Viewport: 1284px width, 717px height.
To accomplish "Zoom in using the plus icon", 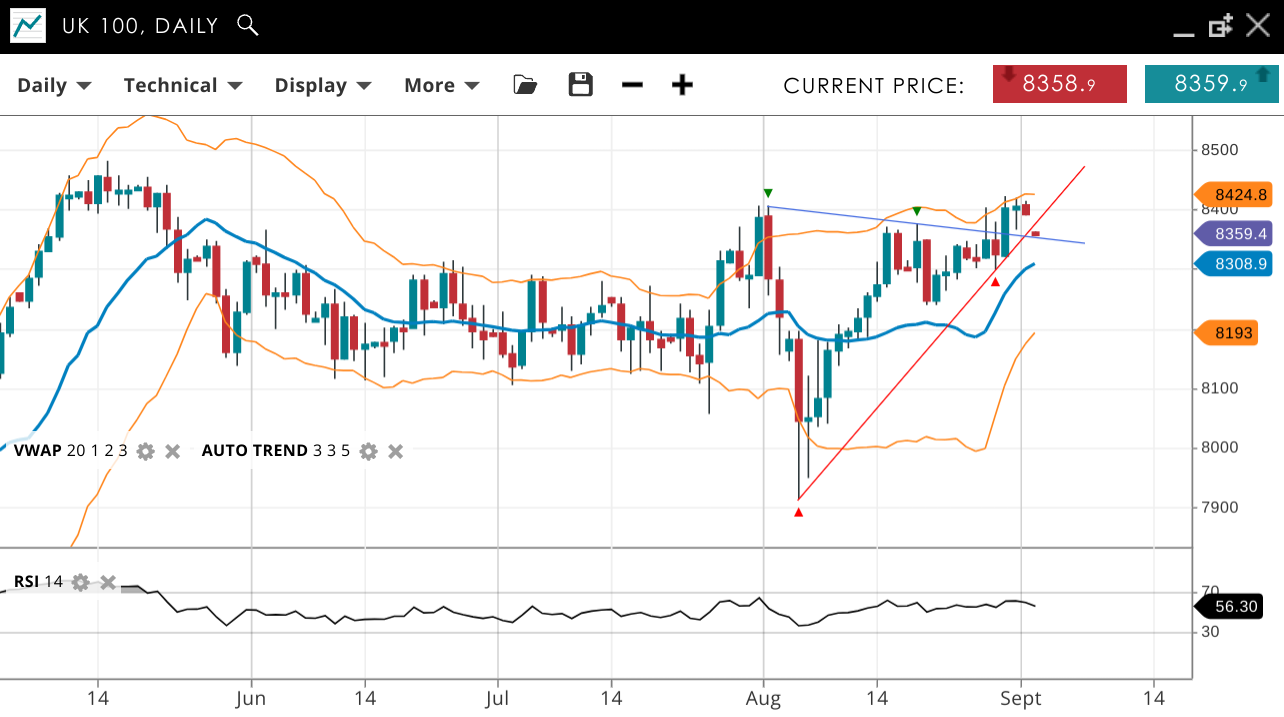I will [x=682, y=85].
